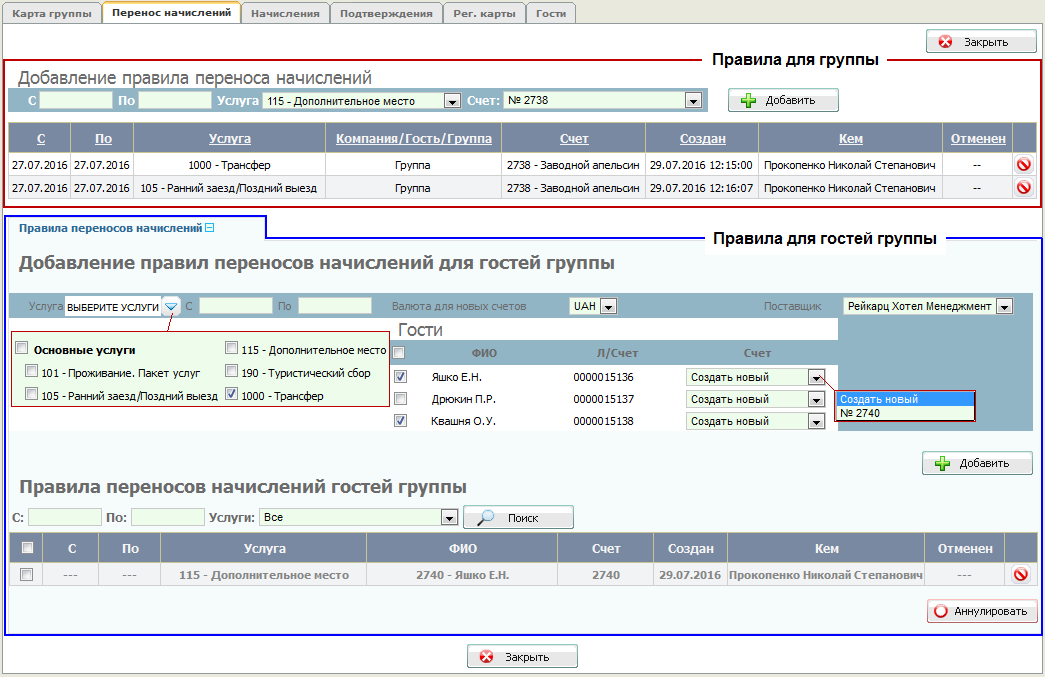This screenshot has height=677, width=1045.
Task: Check the 115 - Дополнительное место checkbox
Action: [x=232, y=349]
